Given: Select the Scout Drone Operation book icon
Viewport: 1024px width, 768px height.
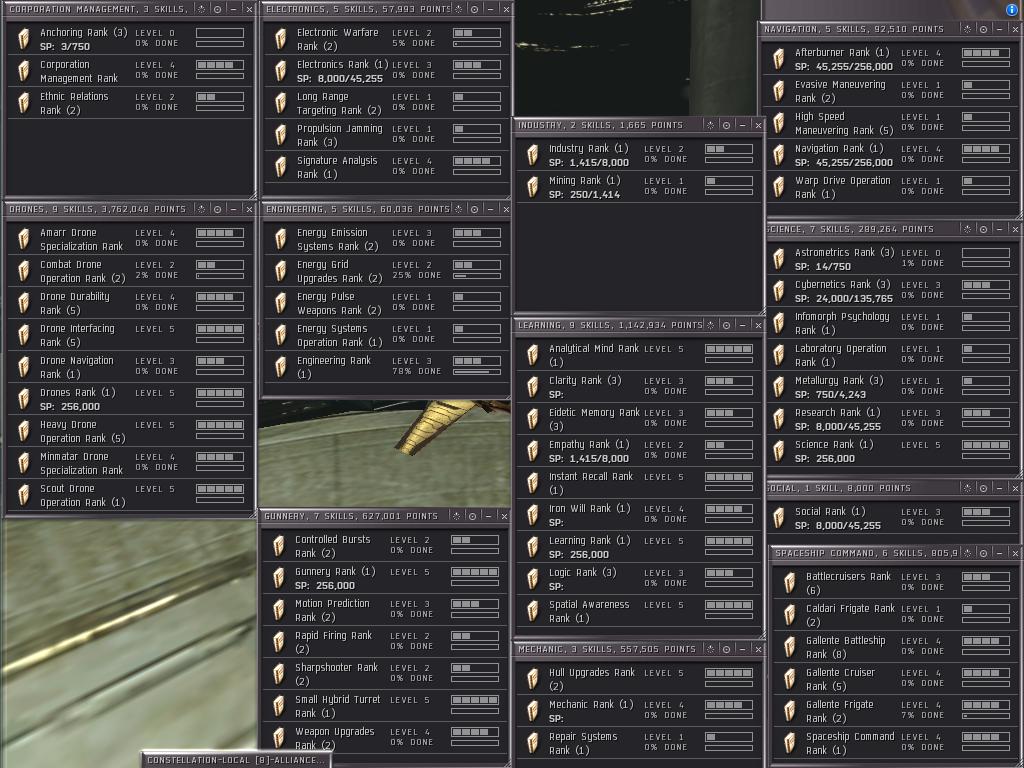Looking at the screenshot, I should (24, 496).
